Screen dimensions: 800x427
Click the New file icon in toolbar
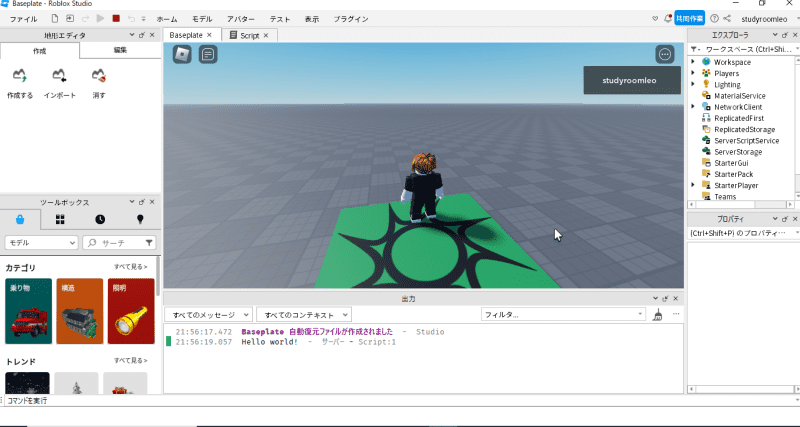pos(55,19)
